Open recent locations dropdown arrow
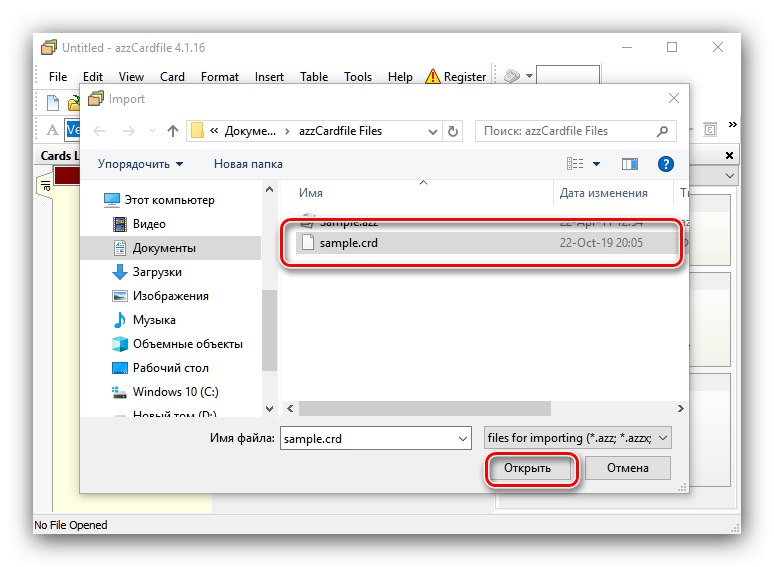The image size is (774, 567). click(x=152, y=131)
